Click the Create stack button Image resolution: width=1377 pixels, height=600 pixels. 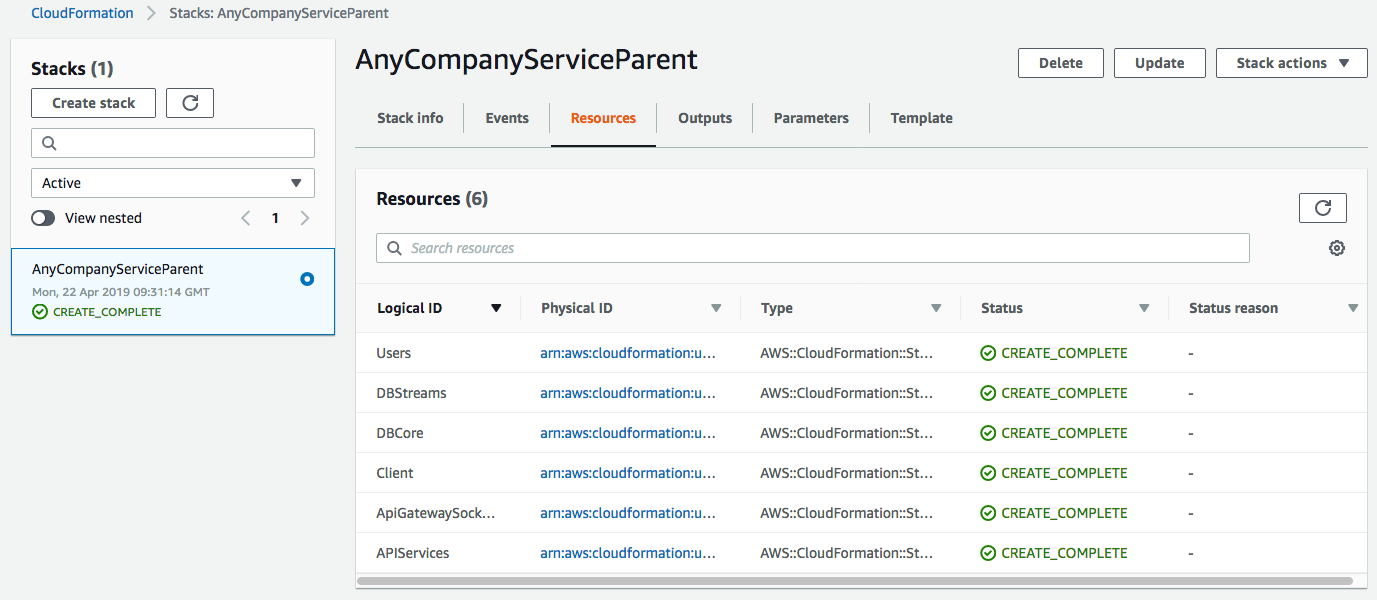pyautogui.click(x=94, y=103)
